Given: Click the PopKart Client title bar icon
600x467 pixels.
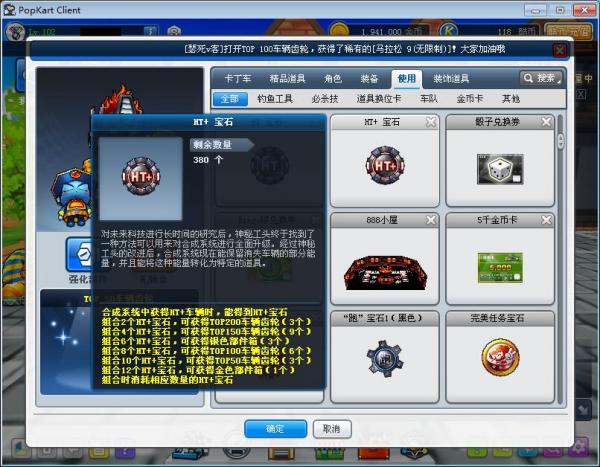Looking at the screenshot, I should tap(9, 10).
